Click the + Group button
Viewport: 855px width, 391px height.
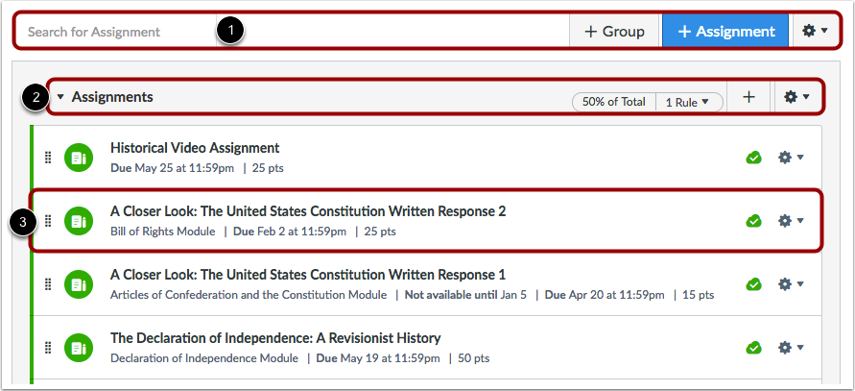(x=615, y=31)
